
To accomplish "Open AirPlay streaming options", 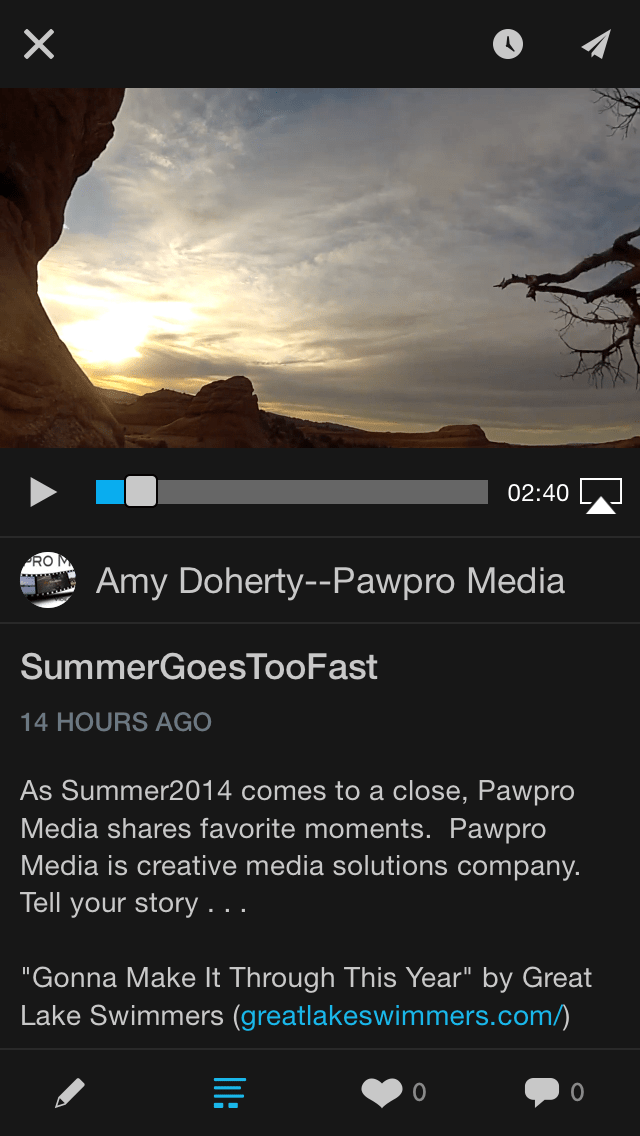I will coord(601,494).
